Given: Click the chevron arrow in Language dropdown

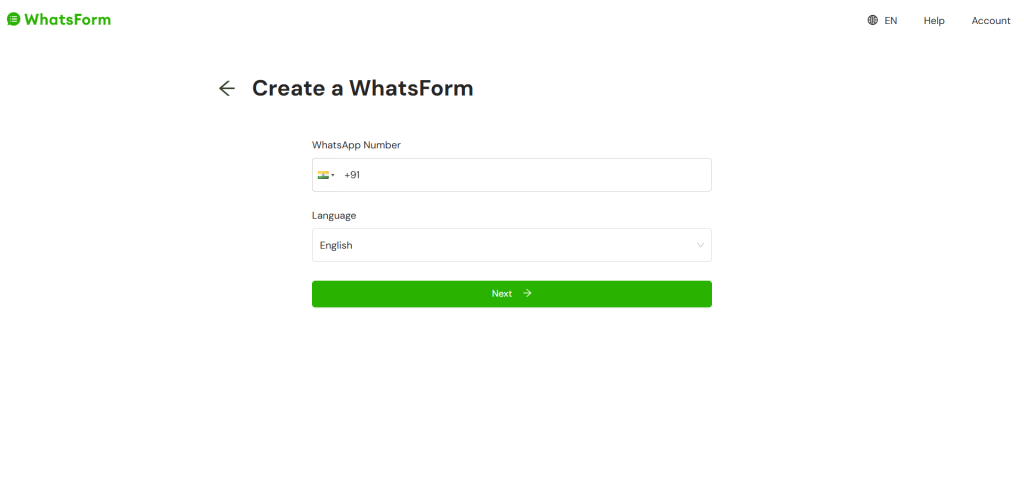Looking at the screenshot, I should 700,246.
